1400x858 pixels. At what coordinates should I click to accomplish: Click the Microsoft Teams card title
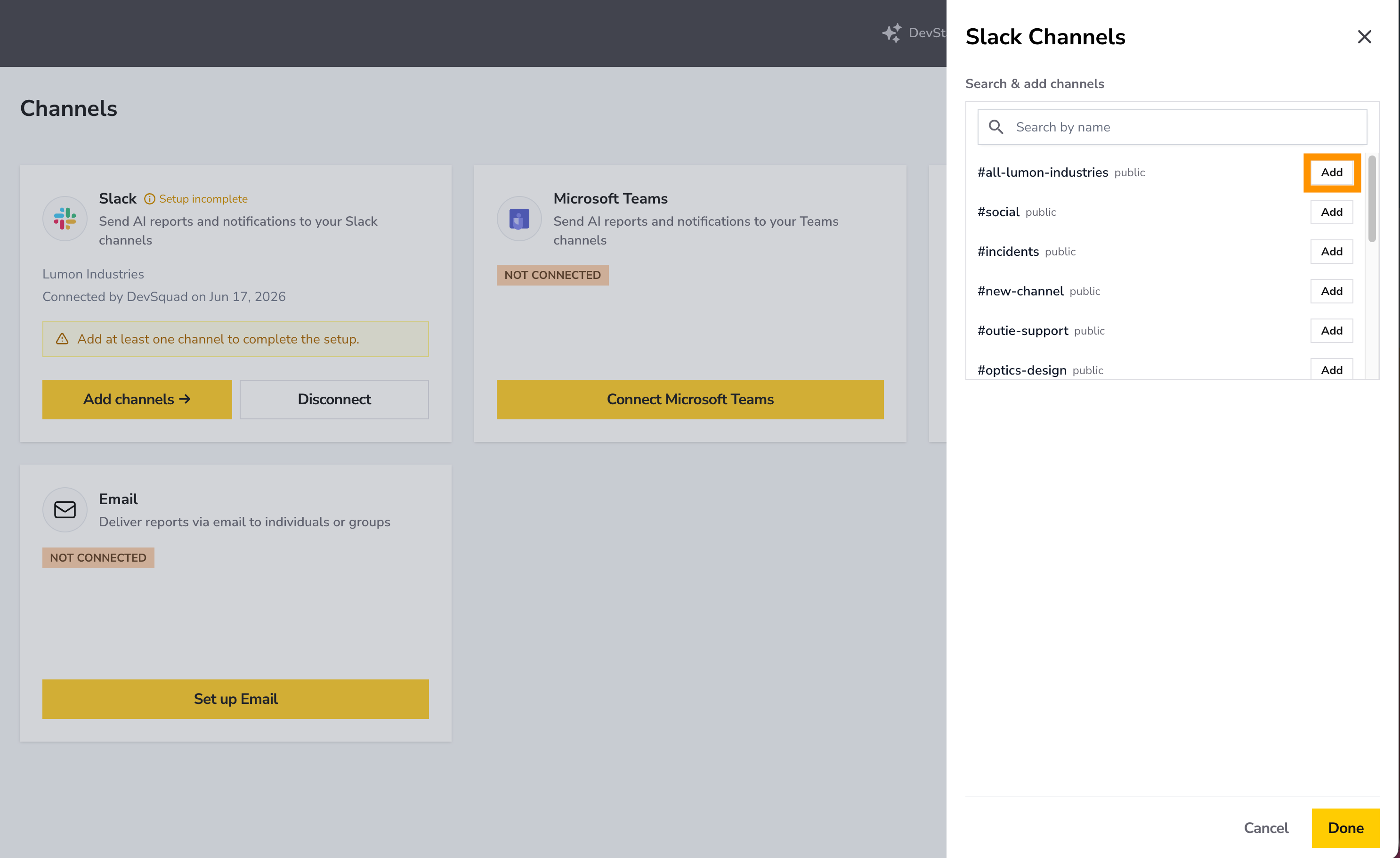[610, 198]
